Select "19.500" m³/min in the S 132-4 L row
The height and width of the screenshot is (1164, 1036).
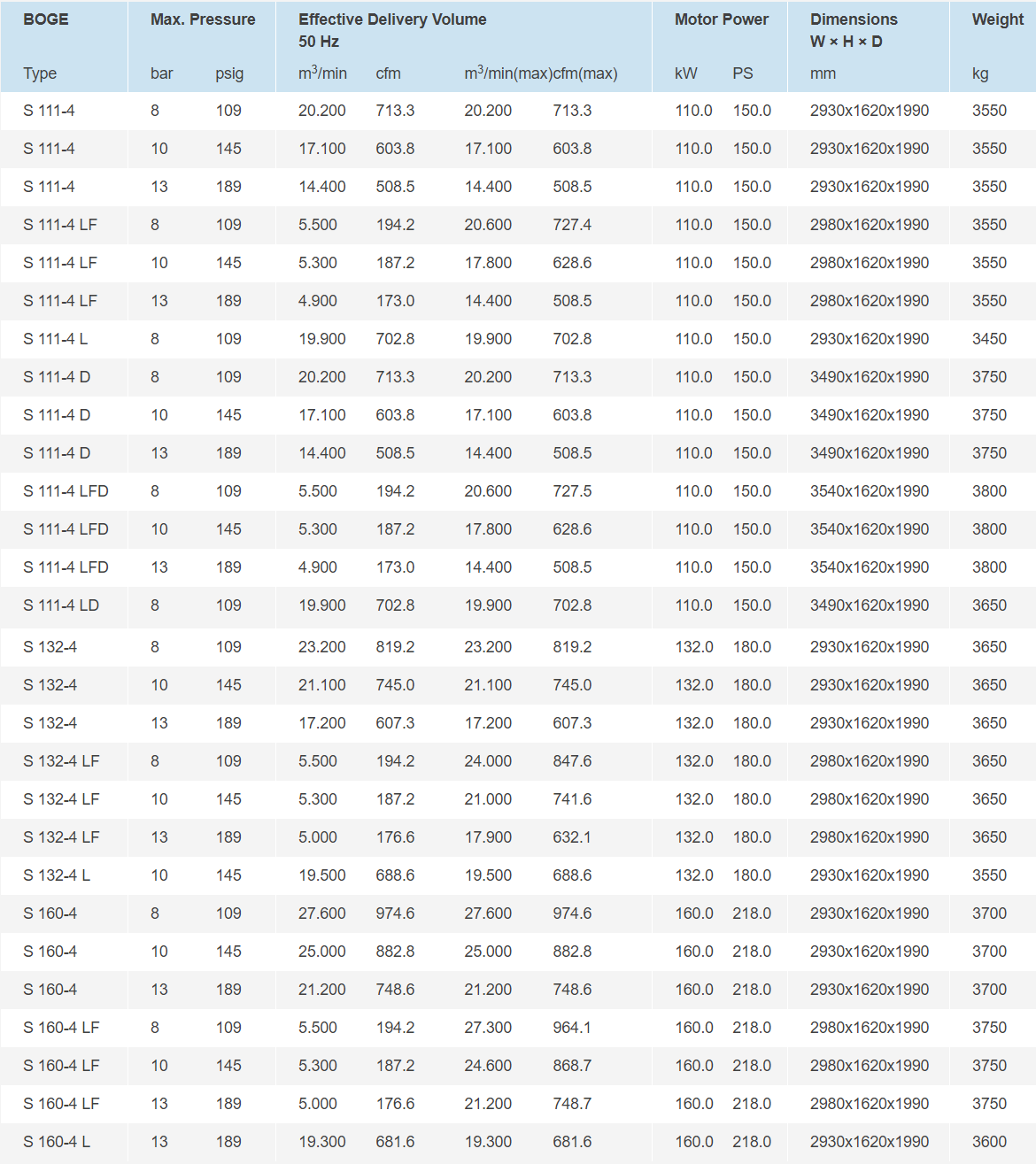click(322, 875)
